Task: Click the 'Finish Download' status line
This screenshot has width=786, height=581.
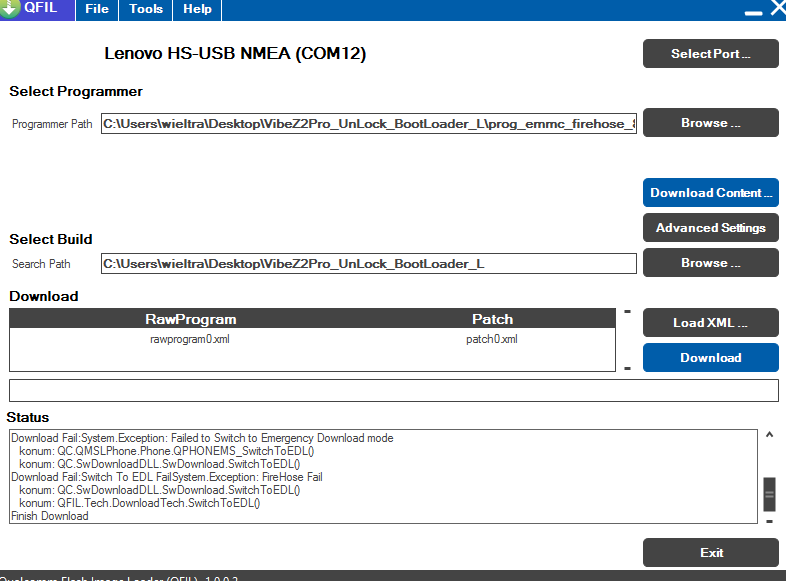Action: [x=50, y=516]
